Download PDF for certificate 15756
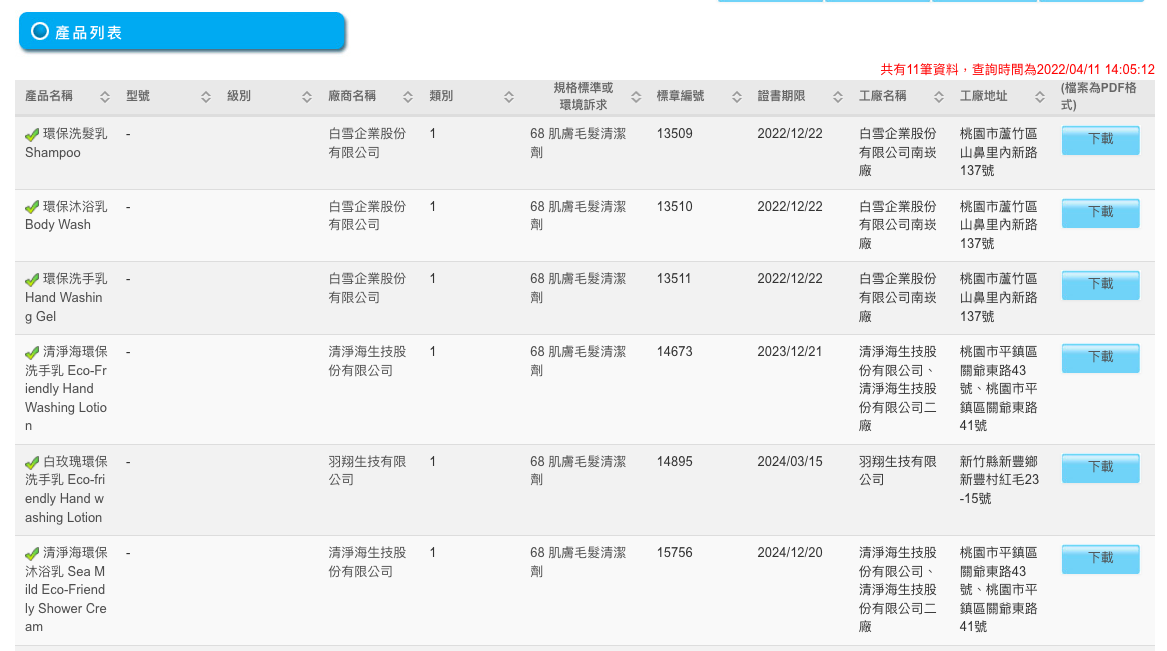Screen dimensions: 1167x651 coord(1100,559)
